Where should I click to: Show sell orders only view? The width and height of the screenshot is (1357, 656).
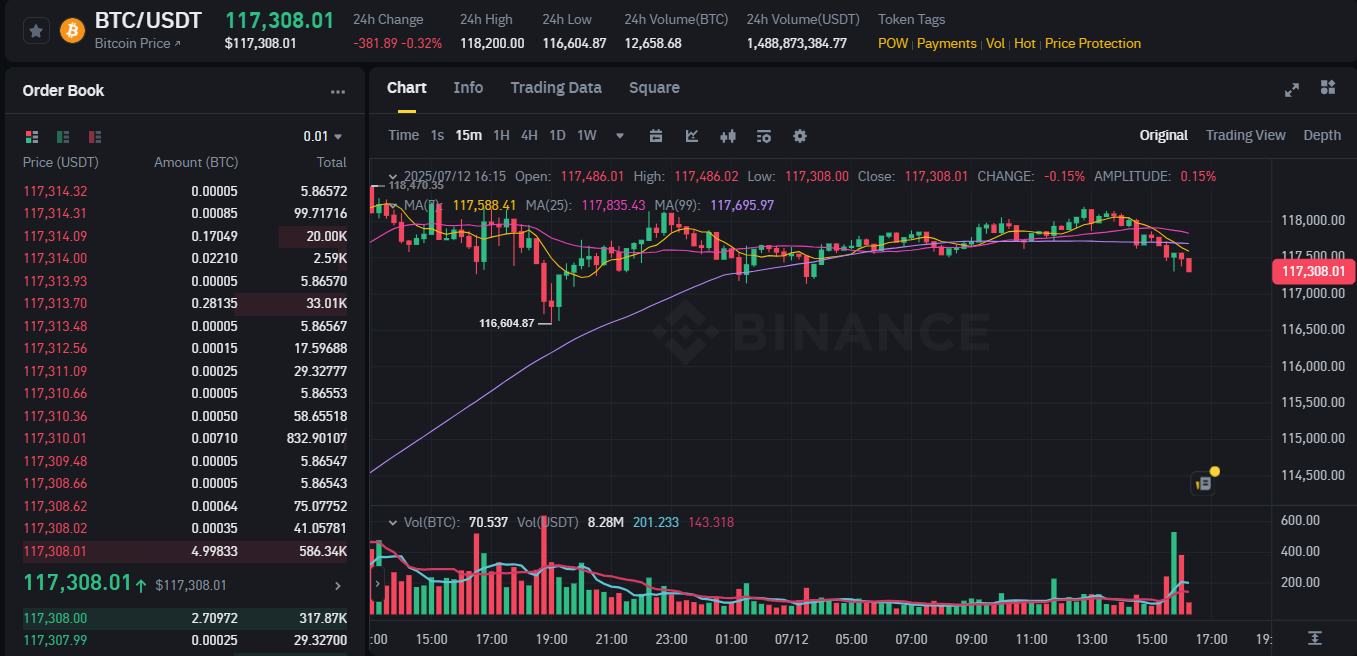(95, 136)
